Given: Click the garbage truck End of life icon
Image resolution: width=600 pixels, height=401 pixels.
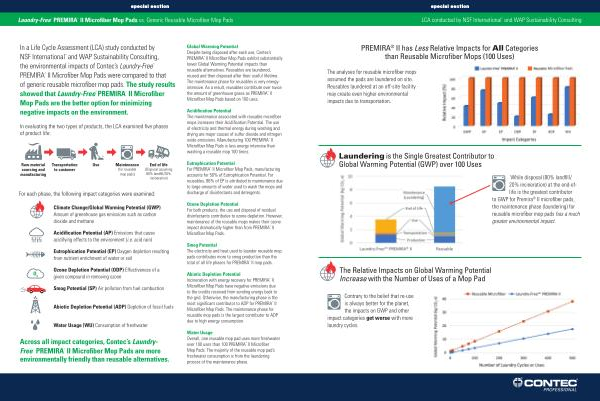Looking at the screenshot, I should pyautogui.click(x=159, y=152).
